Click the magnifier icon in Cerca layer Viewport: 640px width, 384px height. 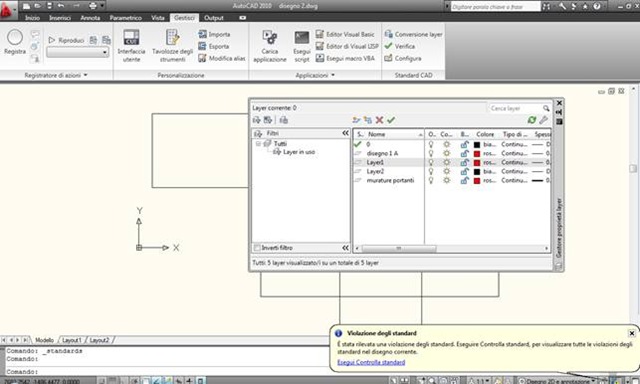[546, 108]
